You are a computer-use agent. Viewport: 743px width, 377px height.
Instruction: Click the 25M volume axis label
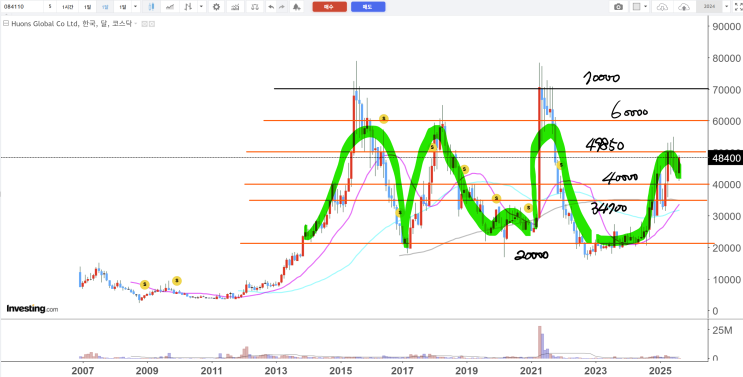pyautogui.click(x=723, y=330)
